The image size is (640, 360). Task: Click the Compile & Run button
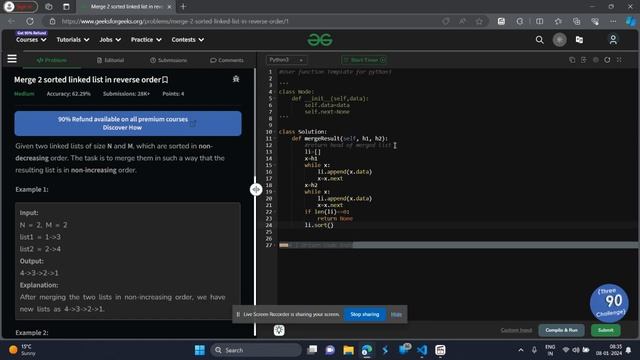561,330
